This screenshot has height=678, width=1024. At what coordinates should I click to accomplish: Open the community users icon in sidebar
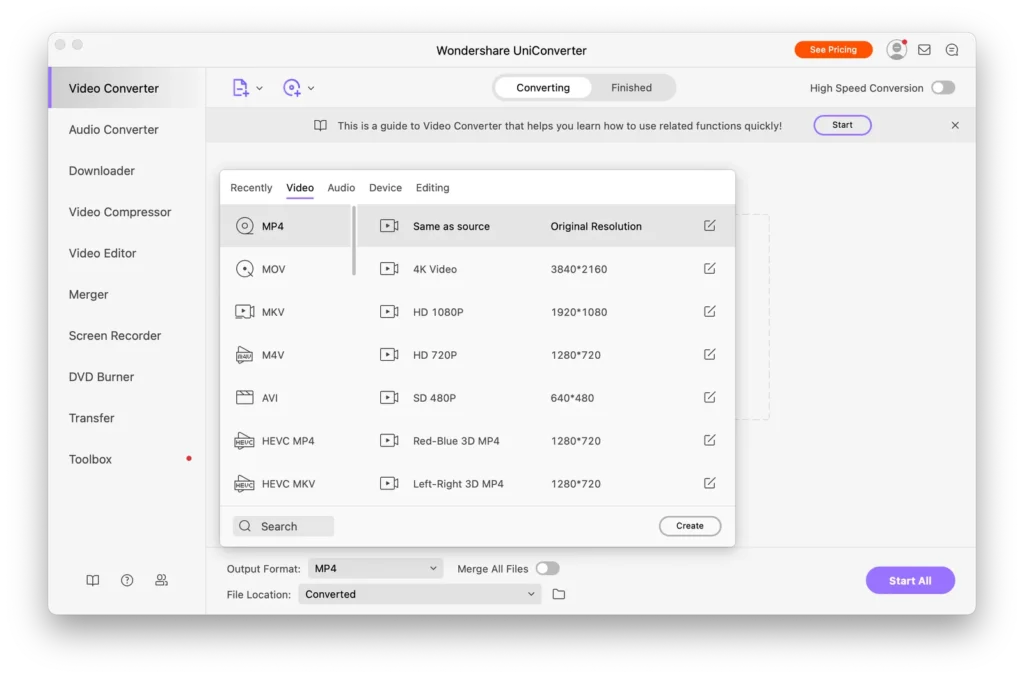pos(161,580)
